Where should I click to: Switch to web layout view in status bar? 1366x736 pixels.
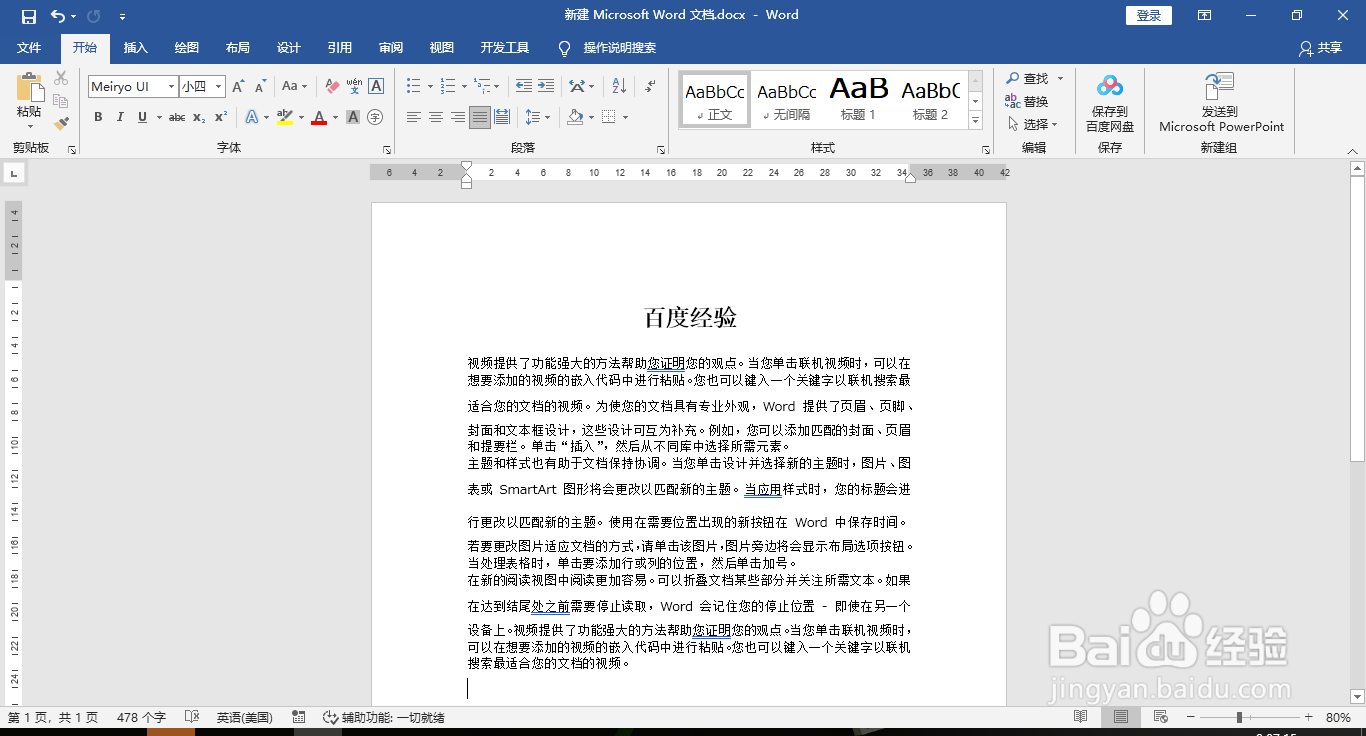click(x=1161, y=717)
